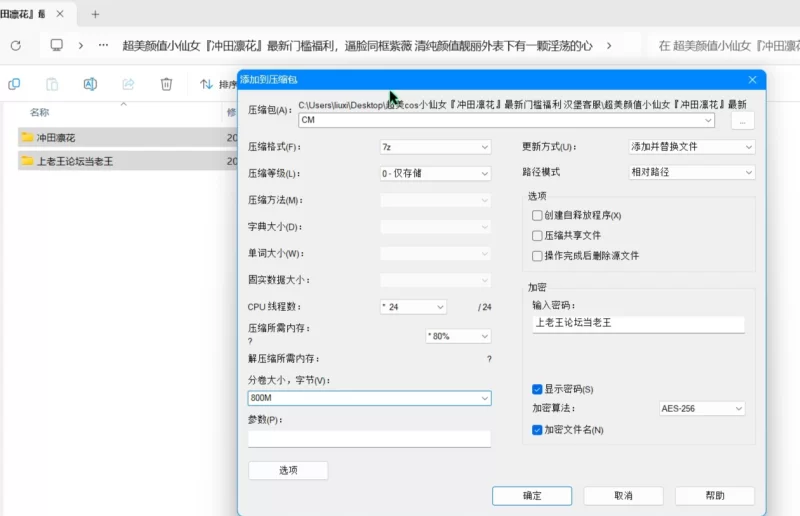The image size is (800, 516).
Task: Click the 名称 column header
Action: pyautogui.click(x=40, y=112)
